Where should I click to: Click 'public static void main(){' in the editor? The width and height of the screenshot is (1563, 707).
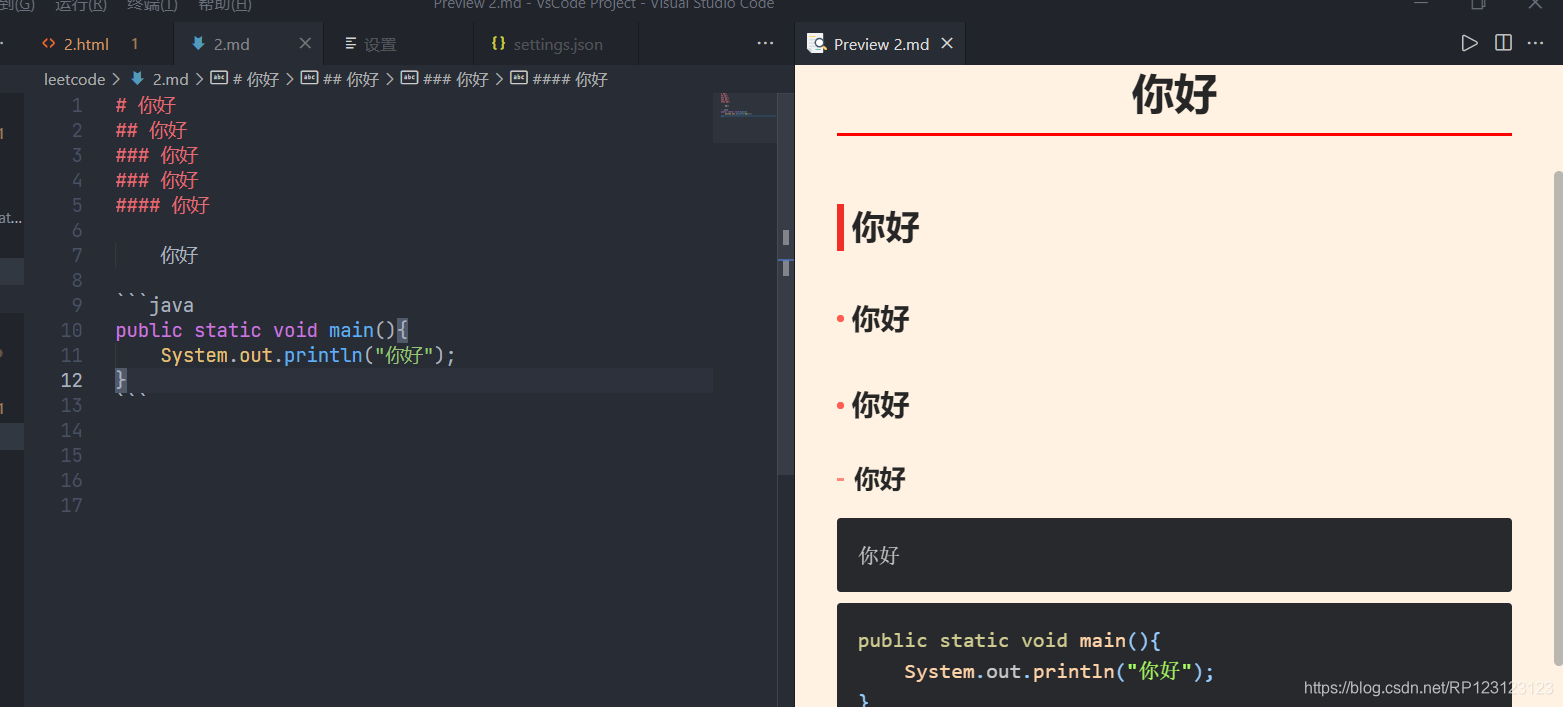coord(262,330)
